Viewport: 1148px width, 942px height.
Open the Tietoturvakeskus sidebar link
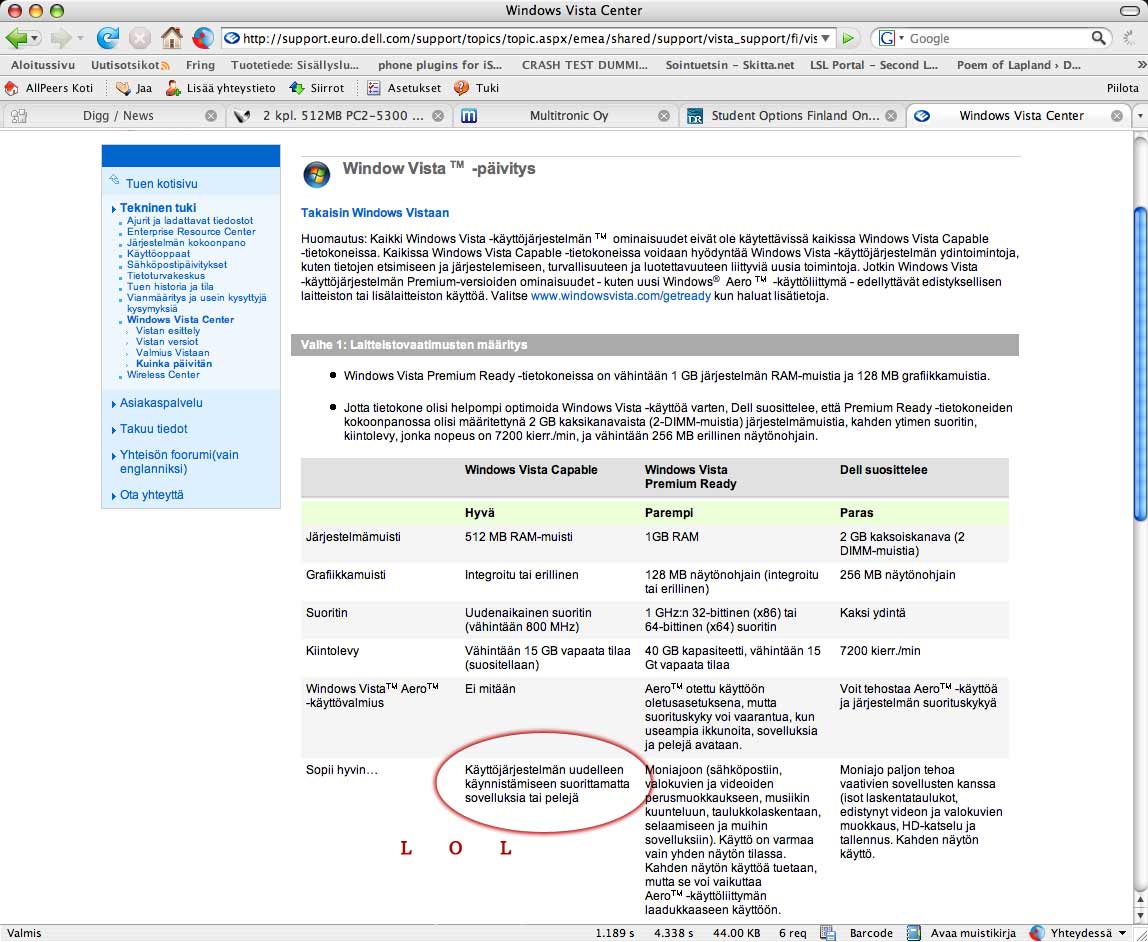pyautogui.click(x=165, y=276)
